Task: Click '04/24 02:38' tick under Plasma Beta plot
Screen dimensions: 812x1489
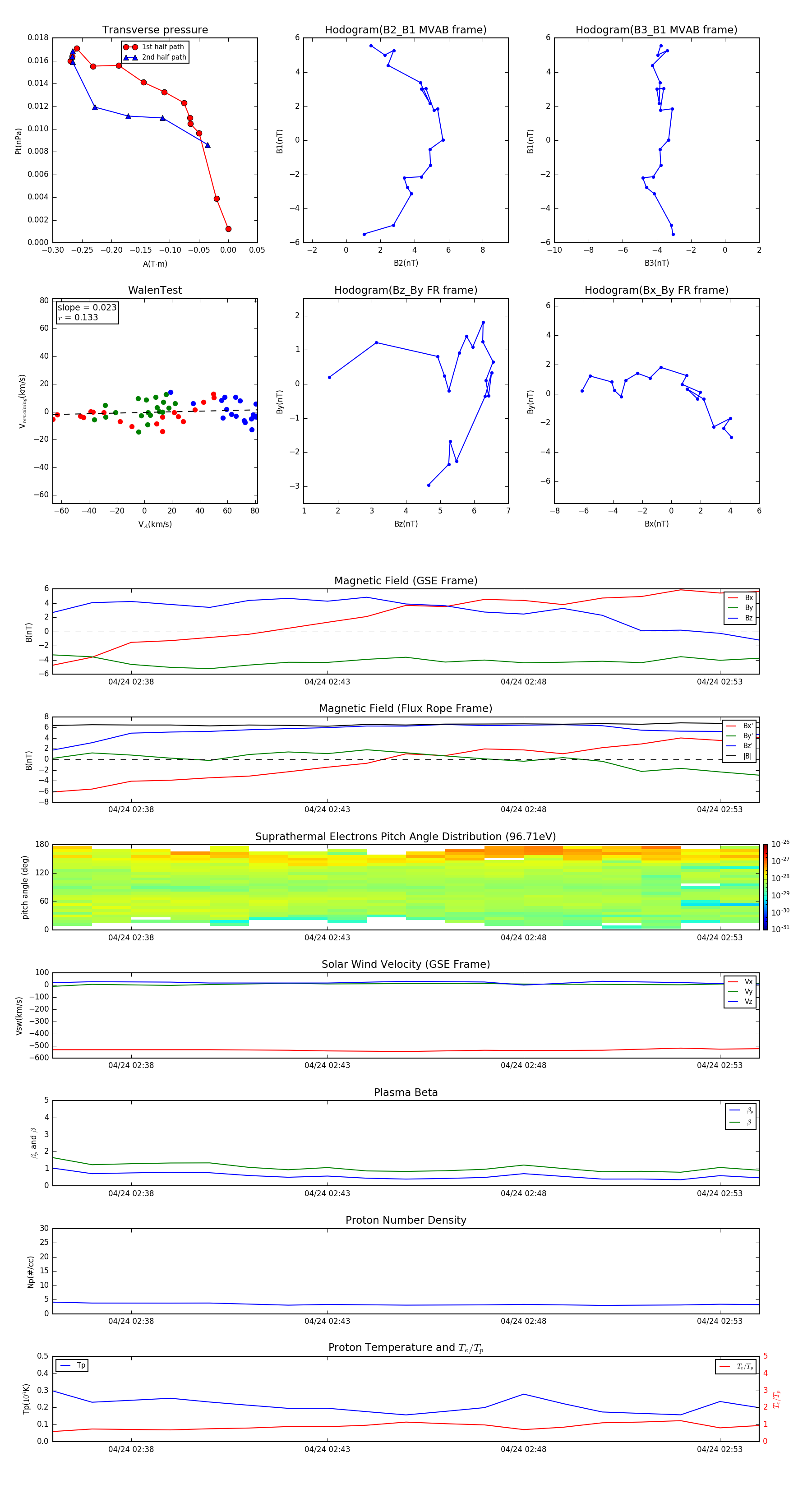Action: (x=131, y=1193)
